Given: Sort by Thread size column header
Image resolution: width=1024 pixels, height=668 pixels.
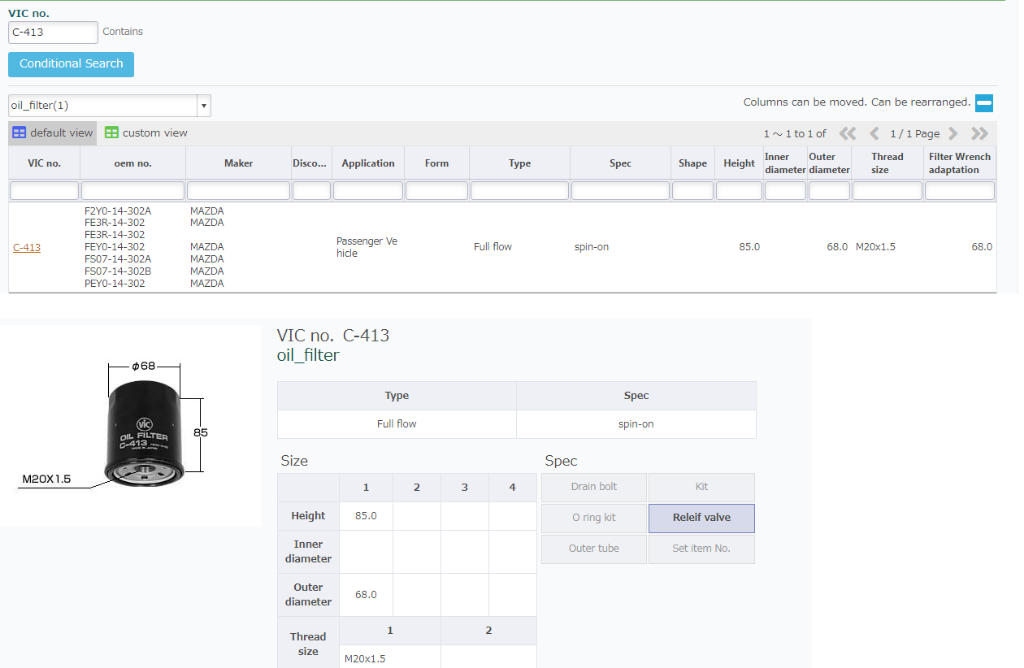Looking at the screenshot, I should point(888,163).
